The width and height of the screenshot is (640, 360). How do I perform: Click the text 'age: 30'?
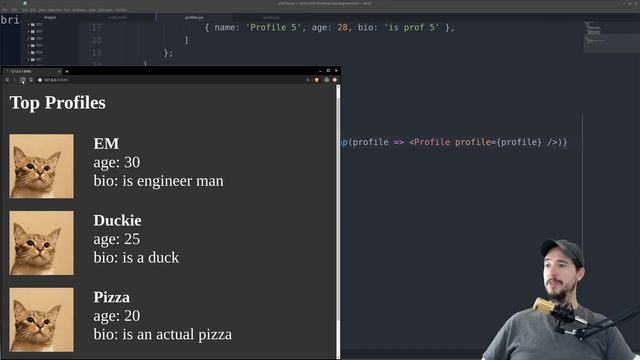pyautogui.click(x=117, y=162)
